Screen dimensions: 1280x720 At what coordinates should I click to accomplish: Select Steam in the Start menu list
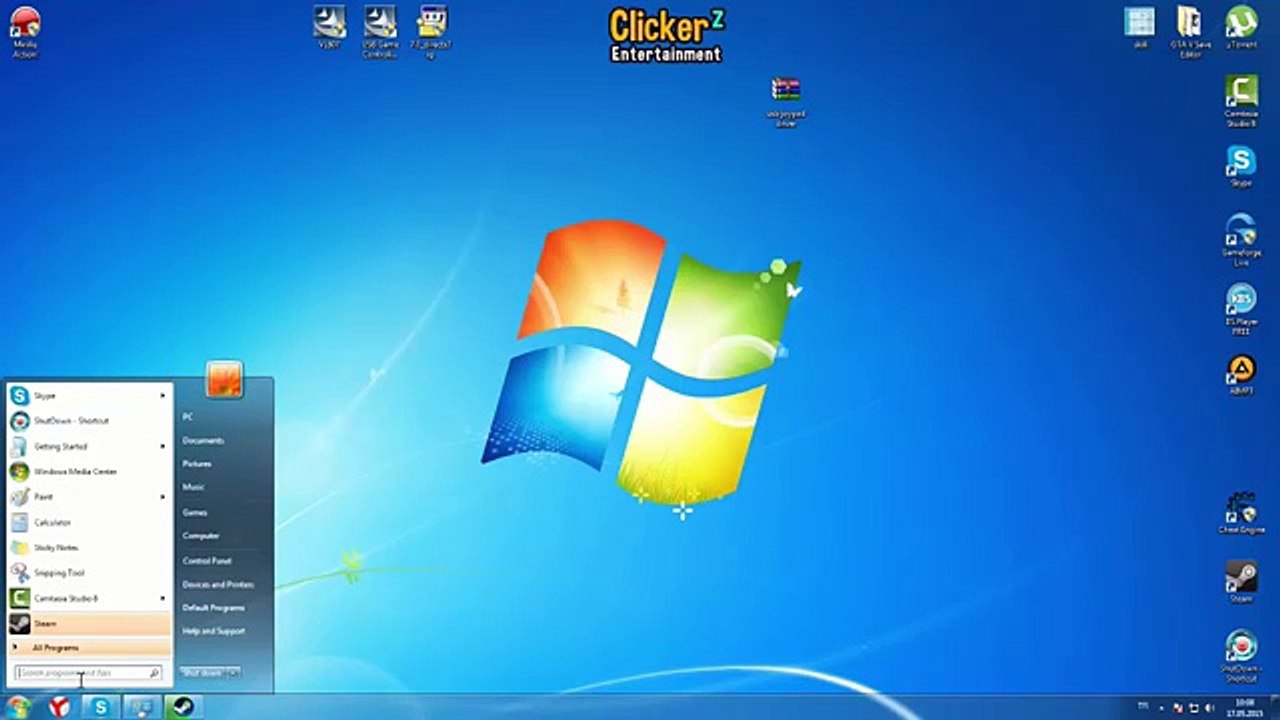pyautogui.click(x=89, y=624)
